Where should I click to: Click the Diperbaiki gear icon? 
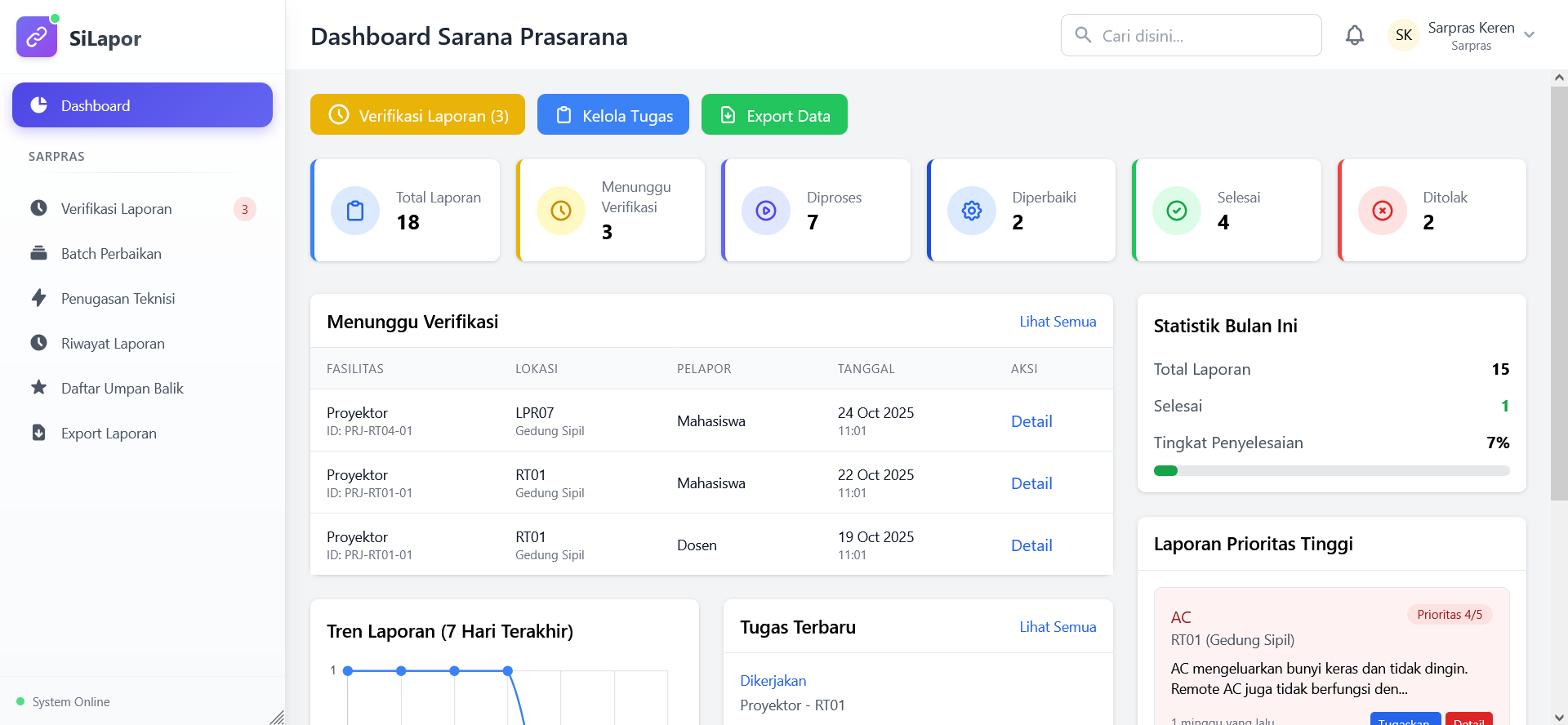click(972, 211)
